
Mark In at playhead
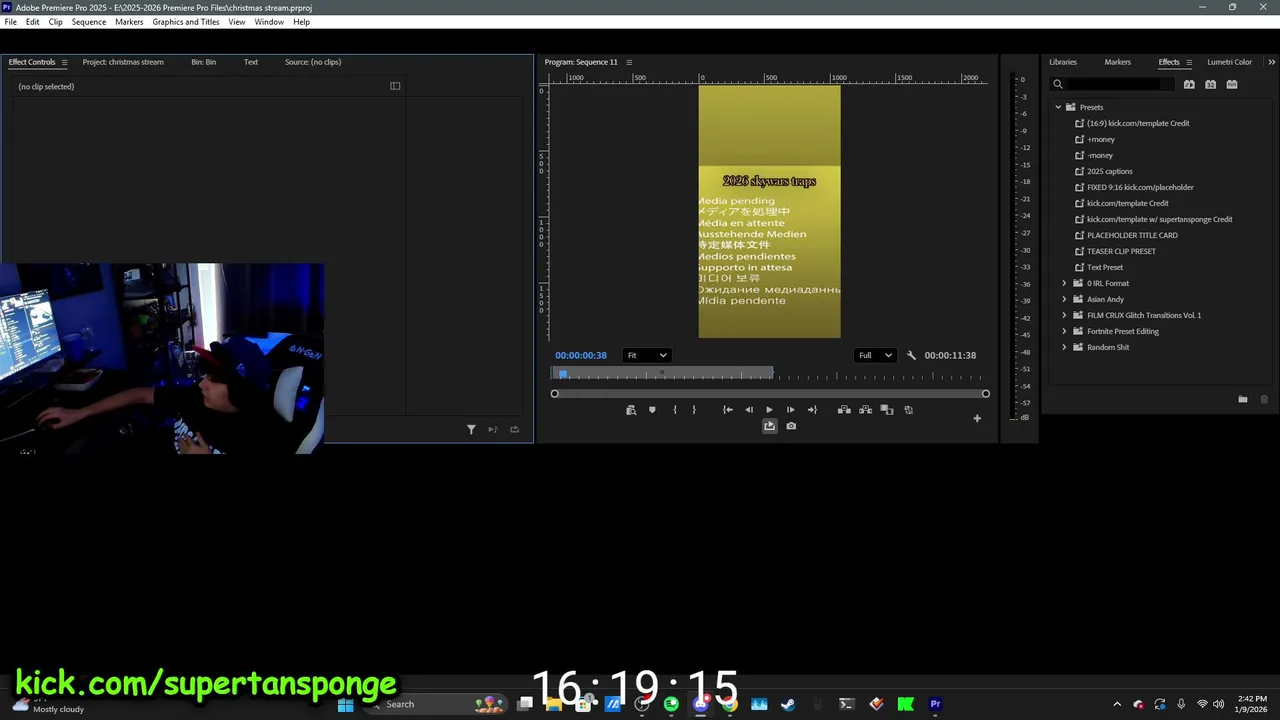coord(675,410)
